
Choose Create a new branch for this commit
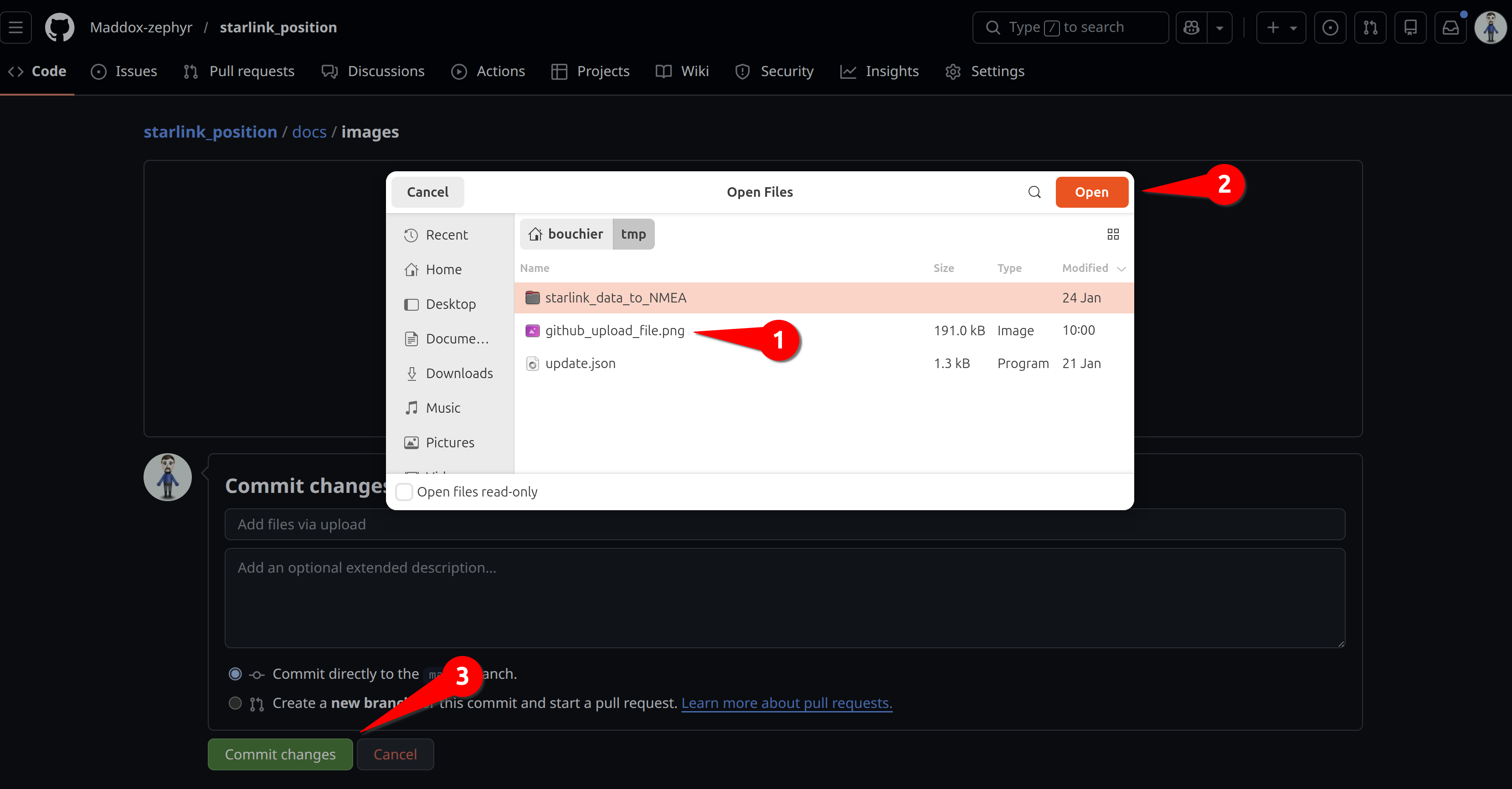(x=236, y=703)
